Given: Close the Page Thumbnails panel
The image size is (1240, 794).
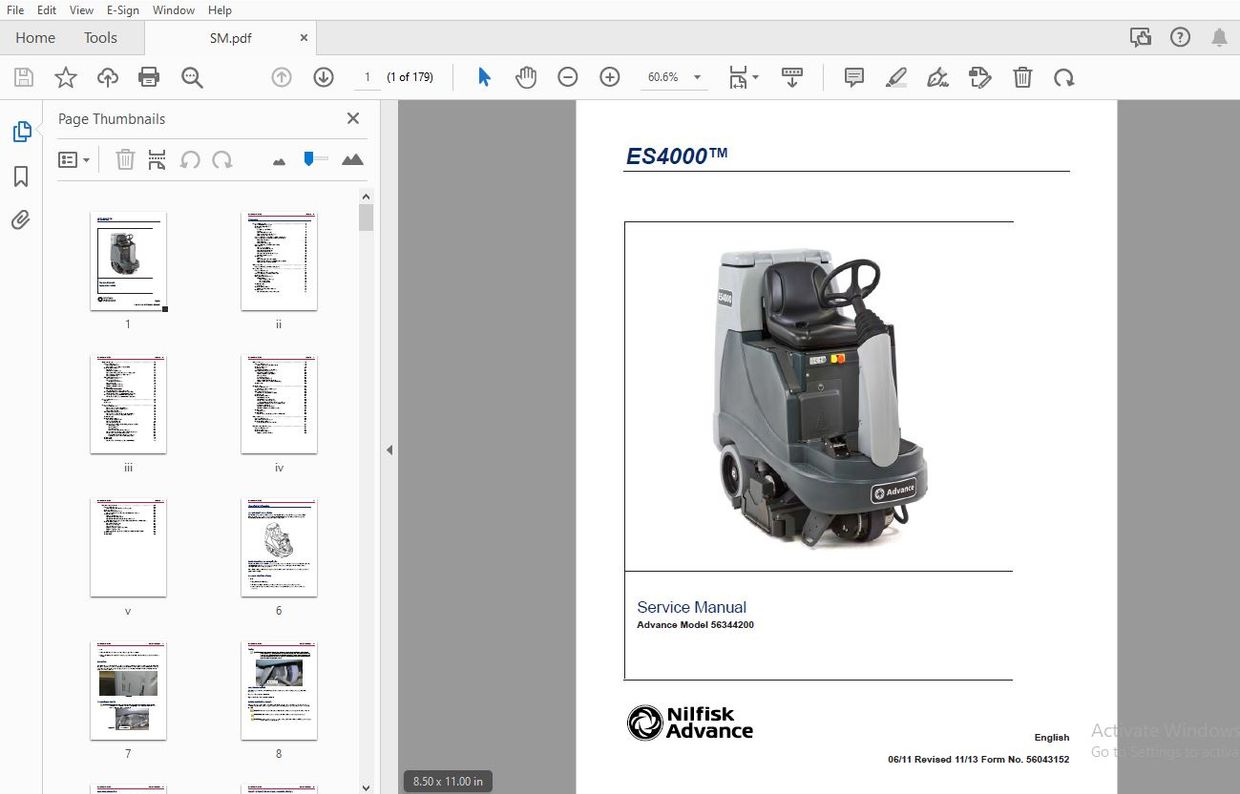Looking at the screenshot, I should pyautogui.click(x=352, y=118).
